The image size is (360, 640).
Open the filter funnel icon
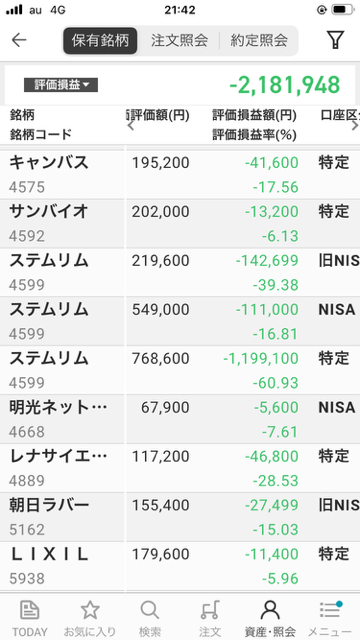pyautogui.click(x=336, y=40)
